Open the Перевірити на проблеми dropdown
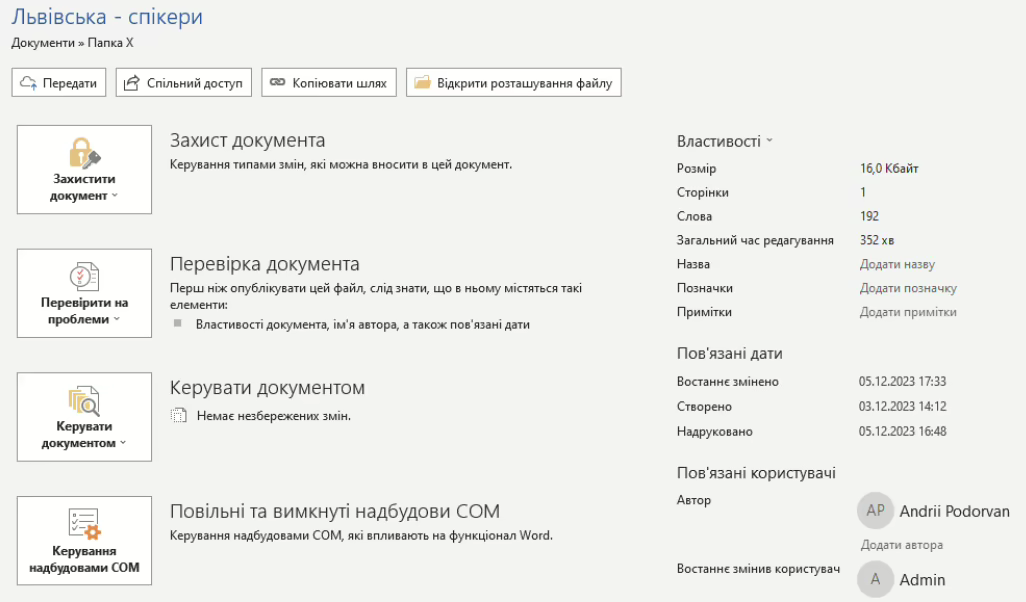Image resolution: width=1026 pixels, height=602 pixels. tap(84, 319)
